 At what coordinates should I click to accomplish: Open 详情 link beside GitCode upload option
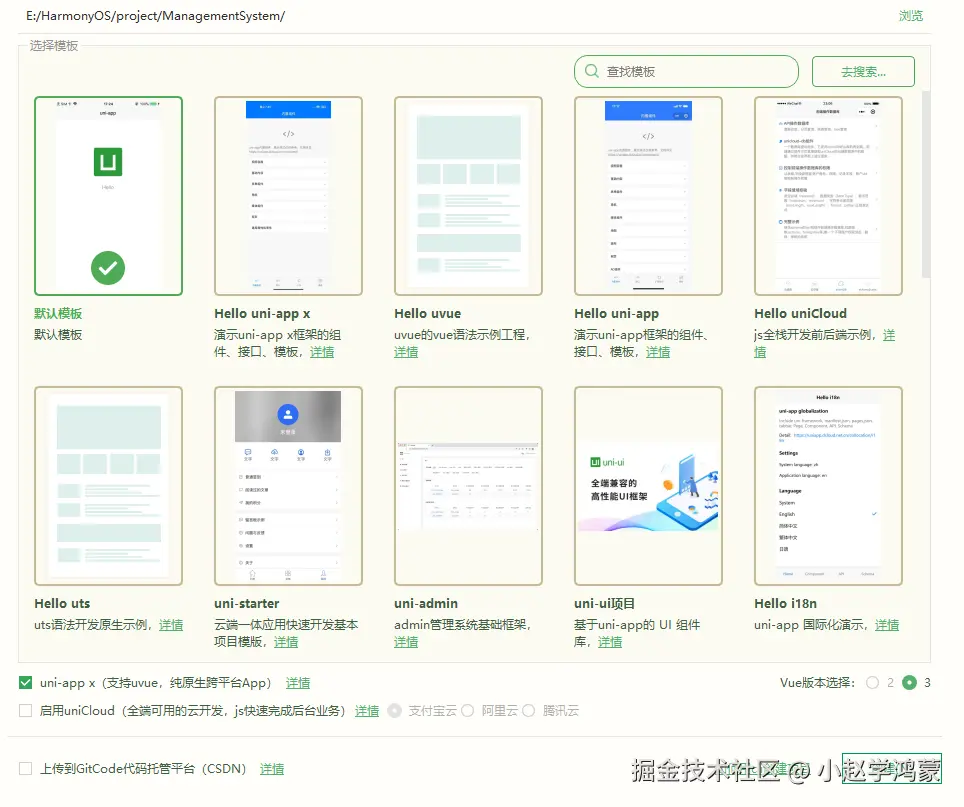pyautogui.click(x=272, y=769)
